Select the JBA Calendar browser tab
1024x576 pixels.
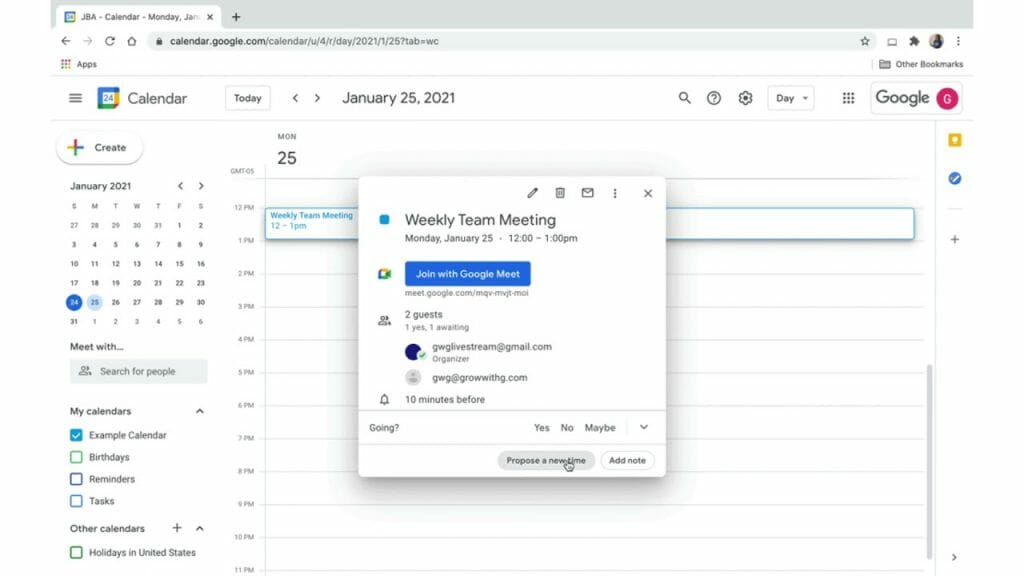coord(138,17)
